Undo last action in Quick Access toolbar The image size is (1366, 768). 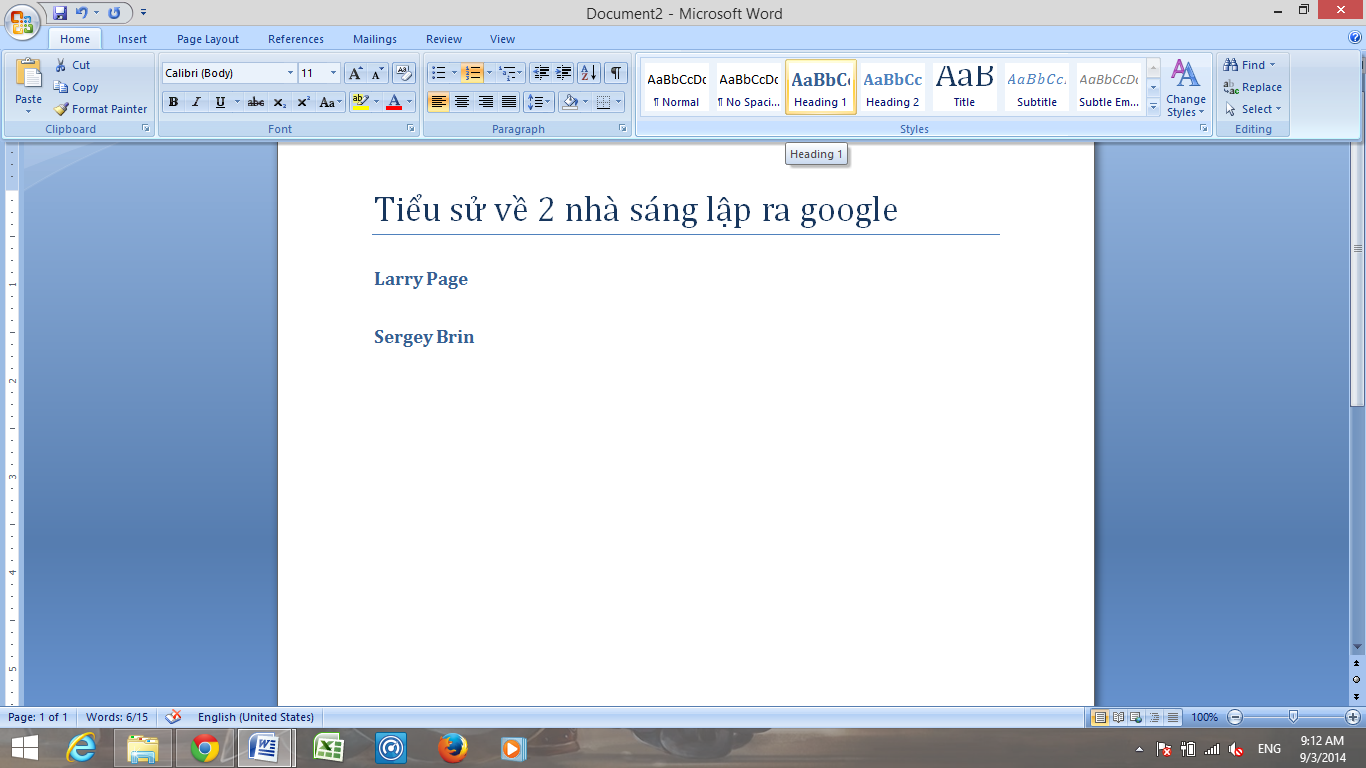pos(82,13)
